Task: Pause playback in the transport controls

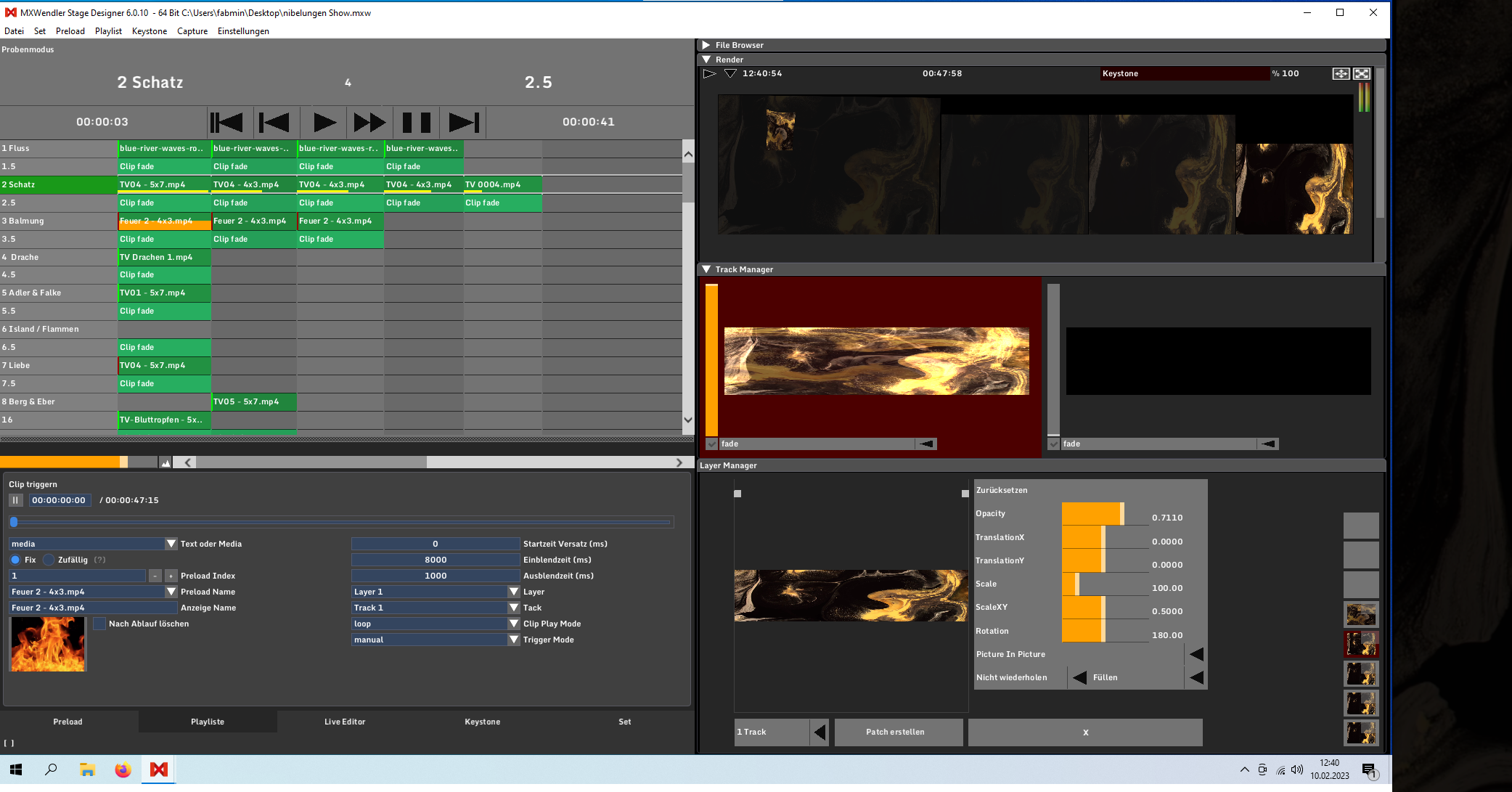Action: (x=415, y=122)
